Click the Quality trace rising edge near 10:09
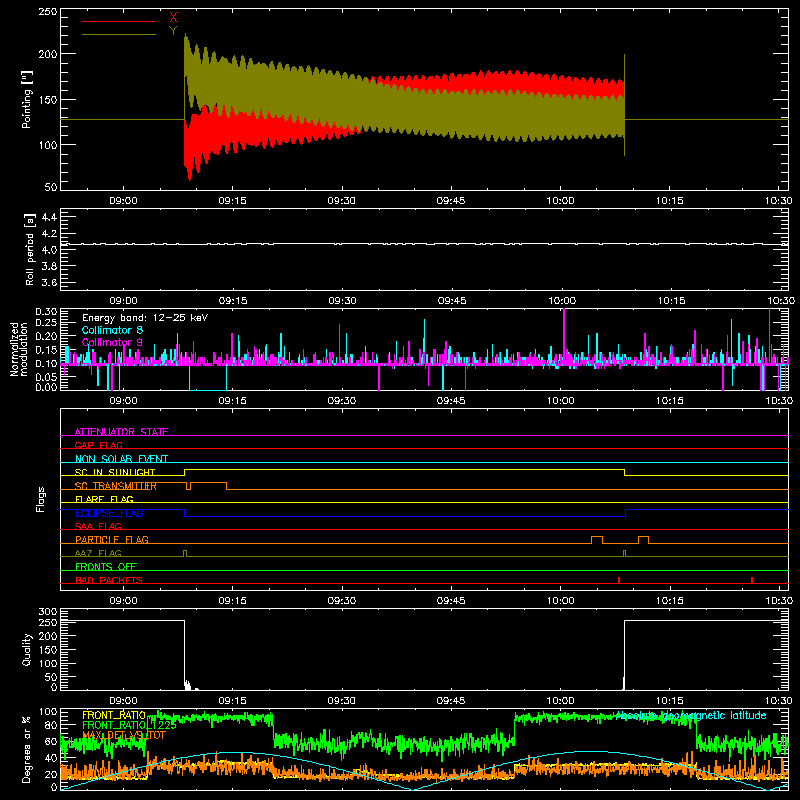 (624, 655)
